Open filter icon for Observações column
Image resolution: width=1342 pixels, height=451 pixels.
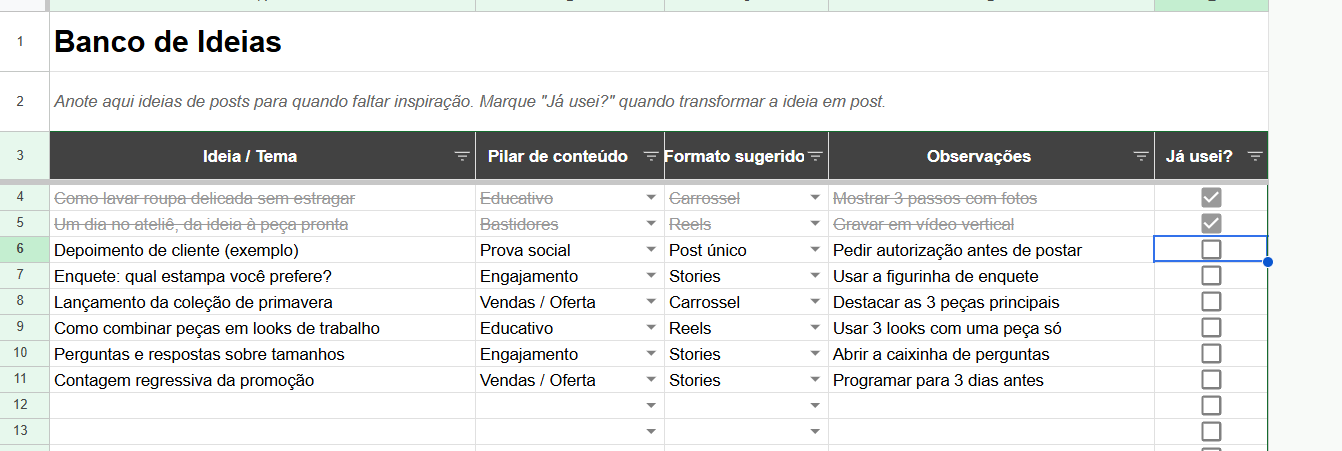click(x=1141, y=156)
